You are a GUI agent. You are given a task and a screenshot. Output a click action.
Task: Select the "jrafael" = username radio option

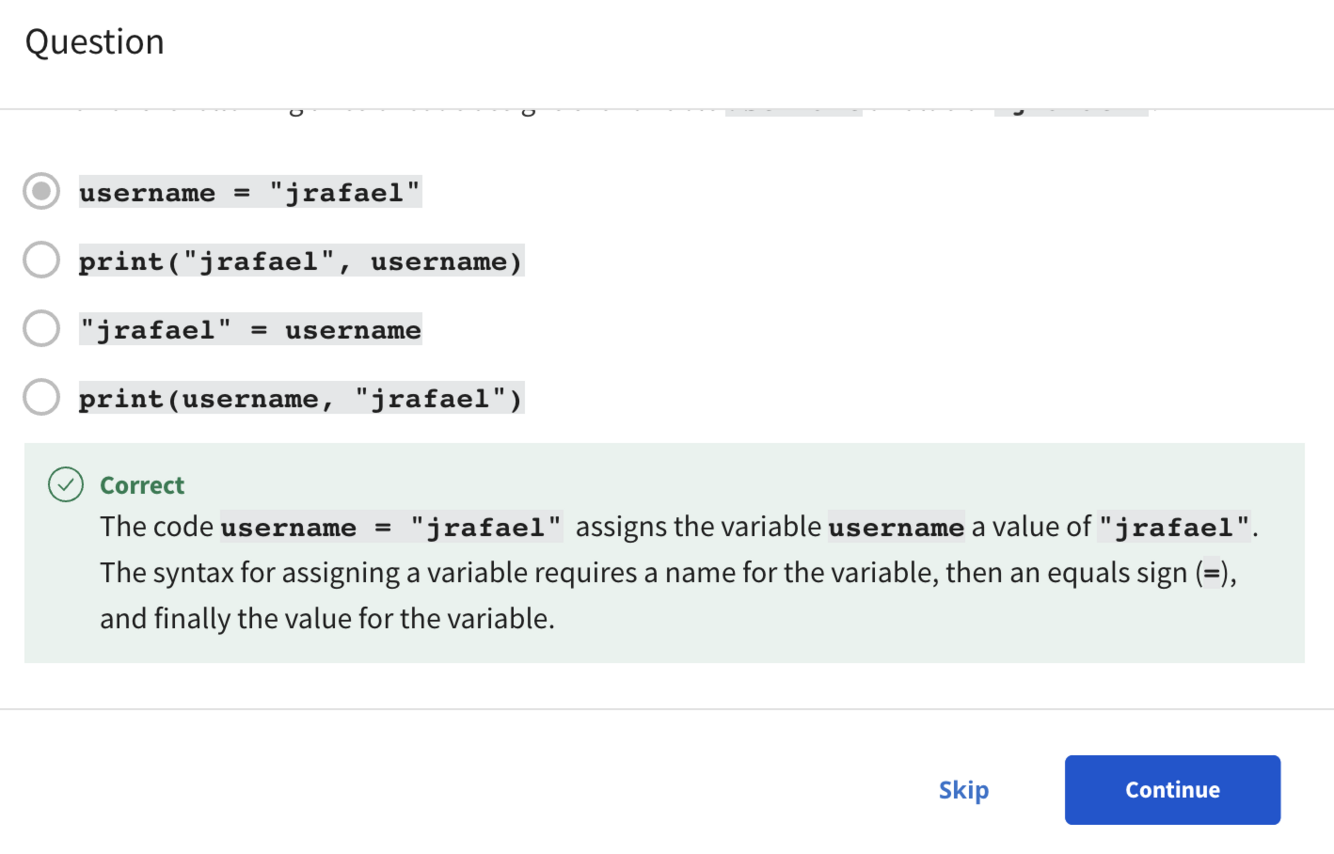coord(41,328)
